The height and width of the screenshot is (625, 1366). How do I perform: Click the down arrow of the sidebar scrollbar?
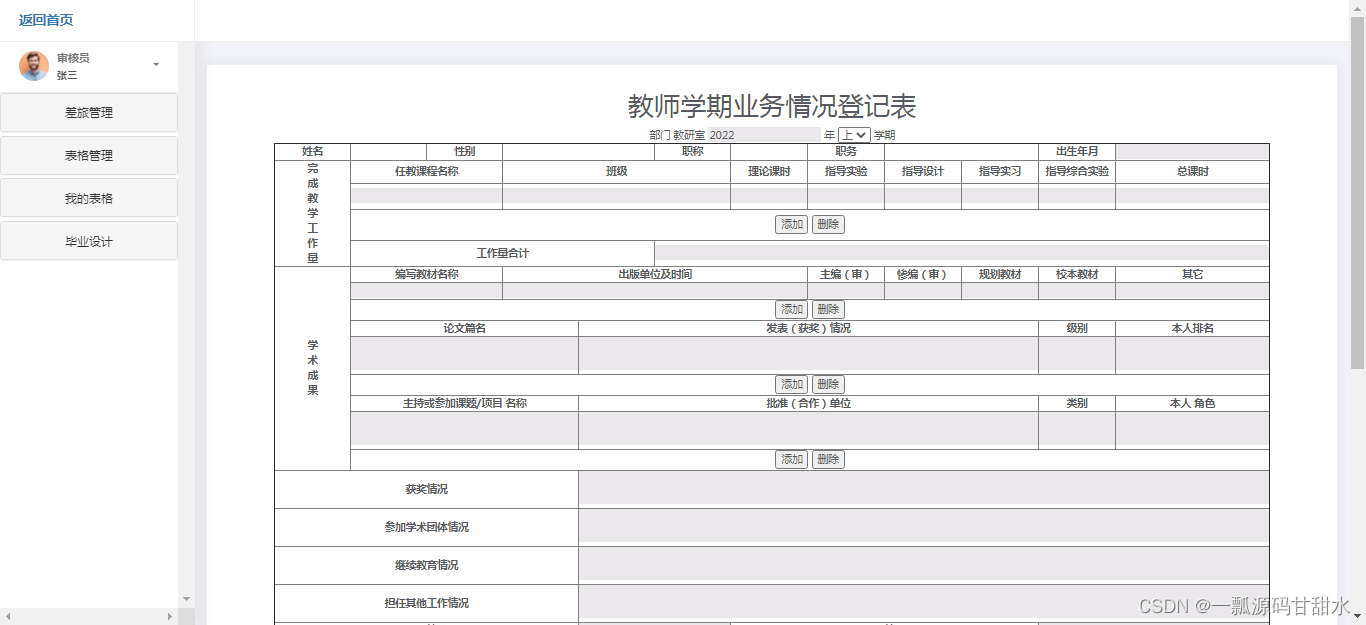coord(186,598)
